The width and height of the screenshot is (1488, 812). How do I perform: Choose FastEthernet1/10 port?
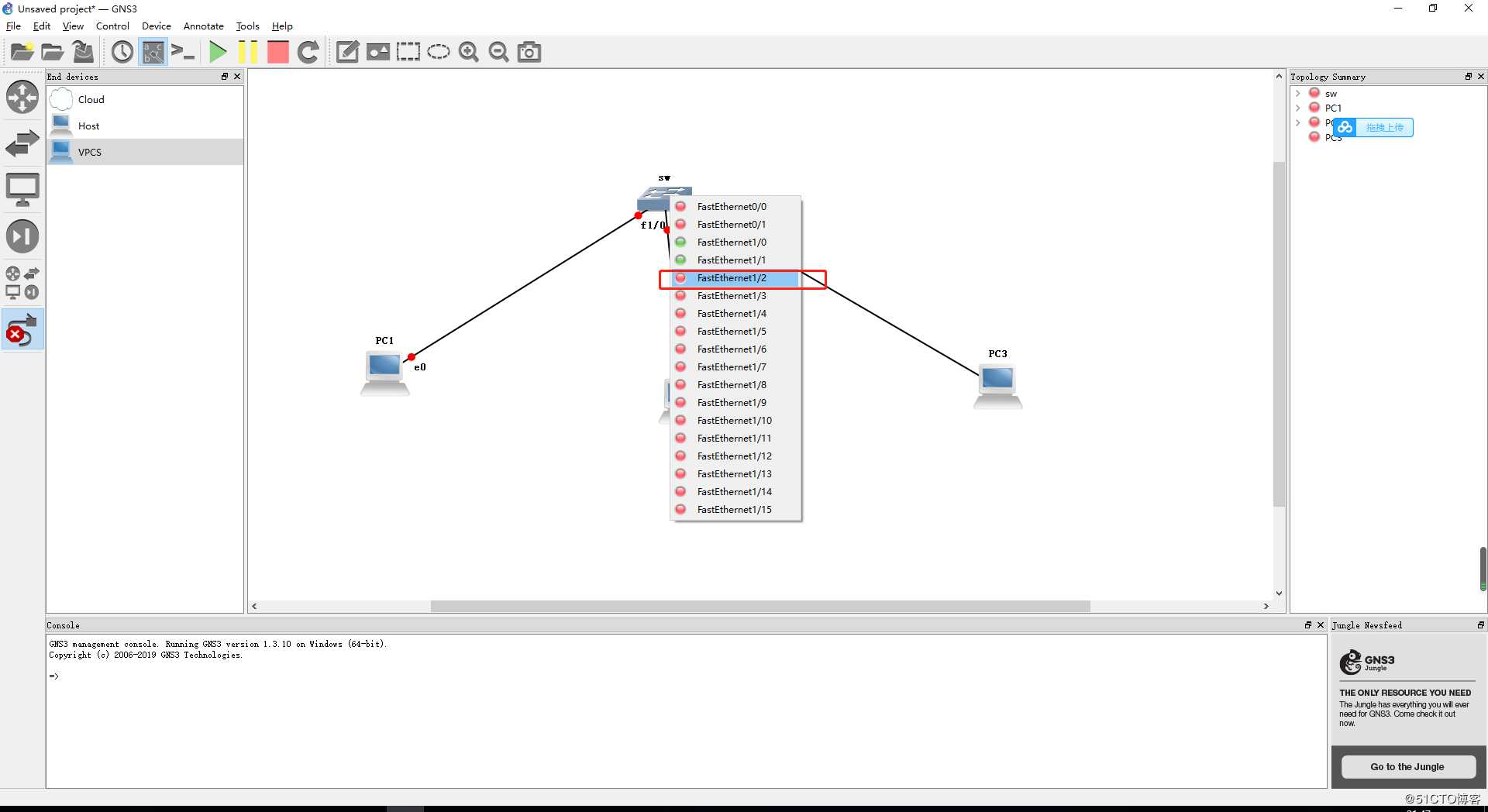735,420
